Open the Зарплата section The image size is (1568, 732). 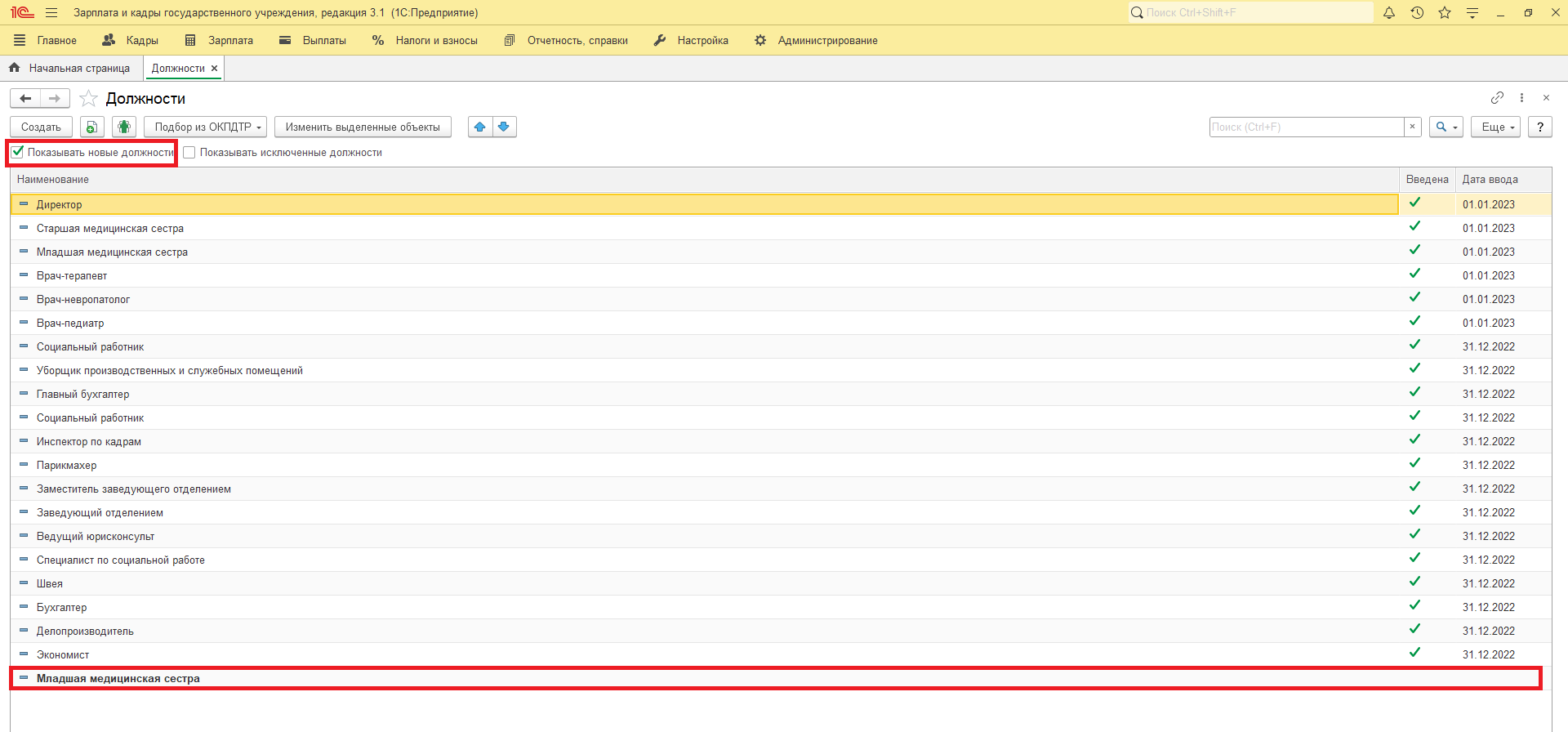[x=219, y=40]
